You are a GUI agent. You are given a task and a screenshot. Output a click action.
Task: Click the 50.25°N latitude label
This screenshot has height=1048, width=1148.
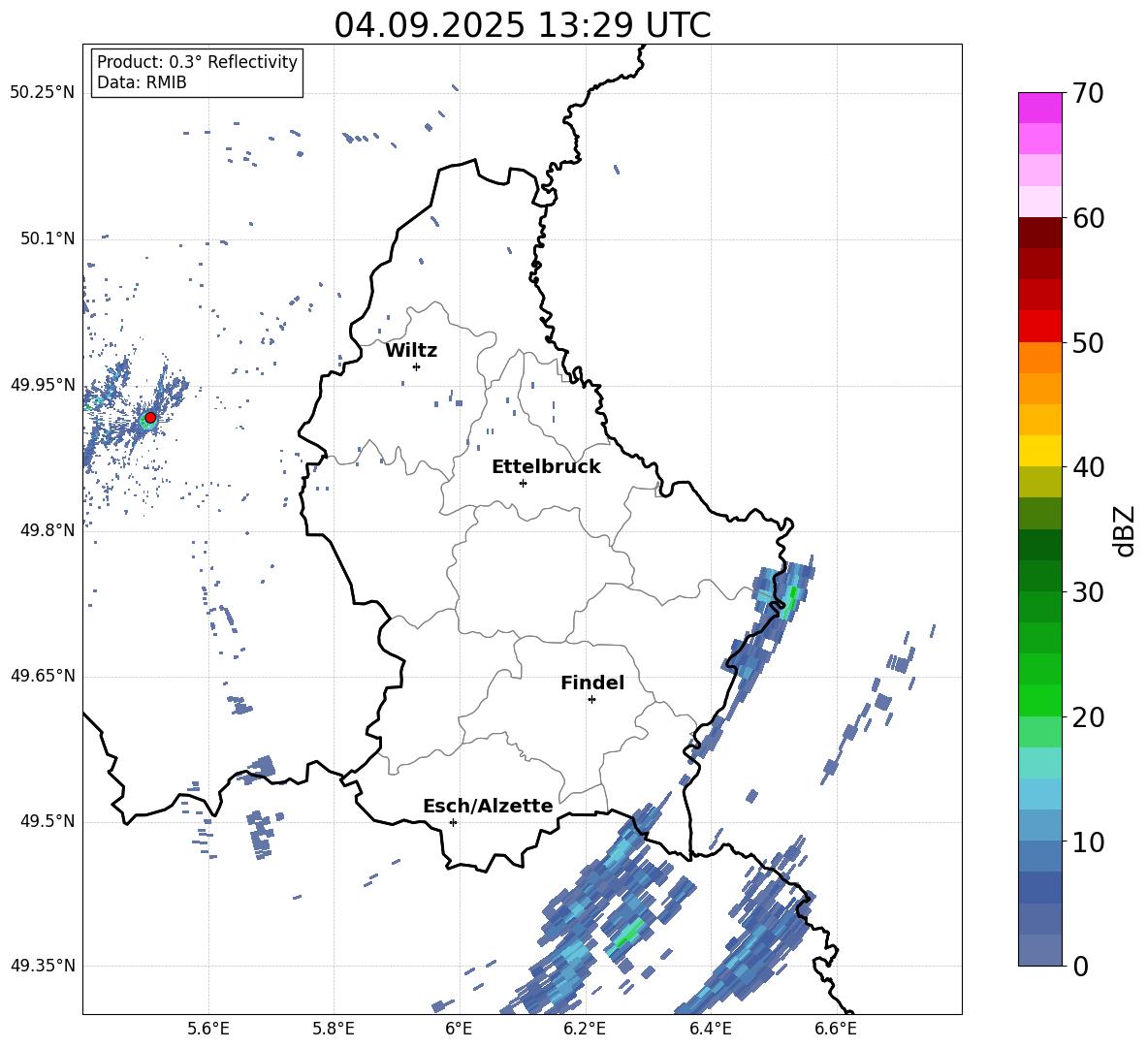click(x=43, y=93)
